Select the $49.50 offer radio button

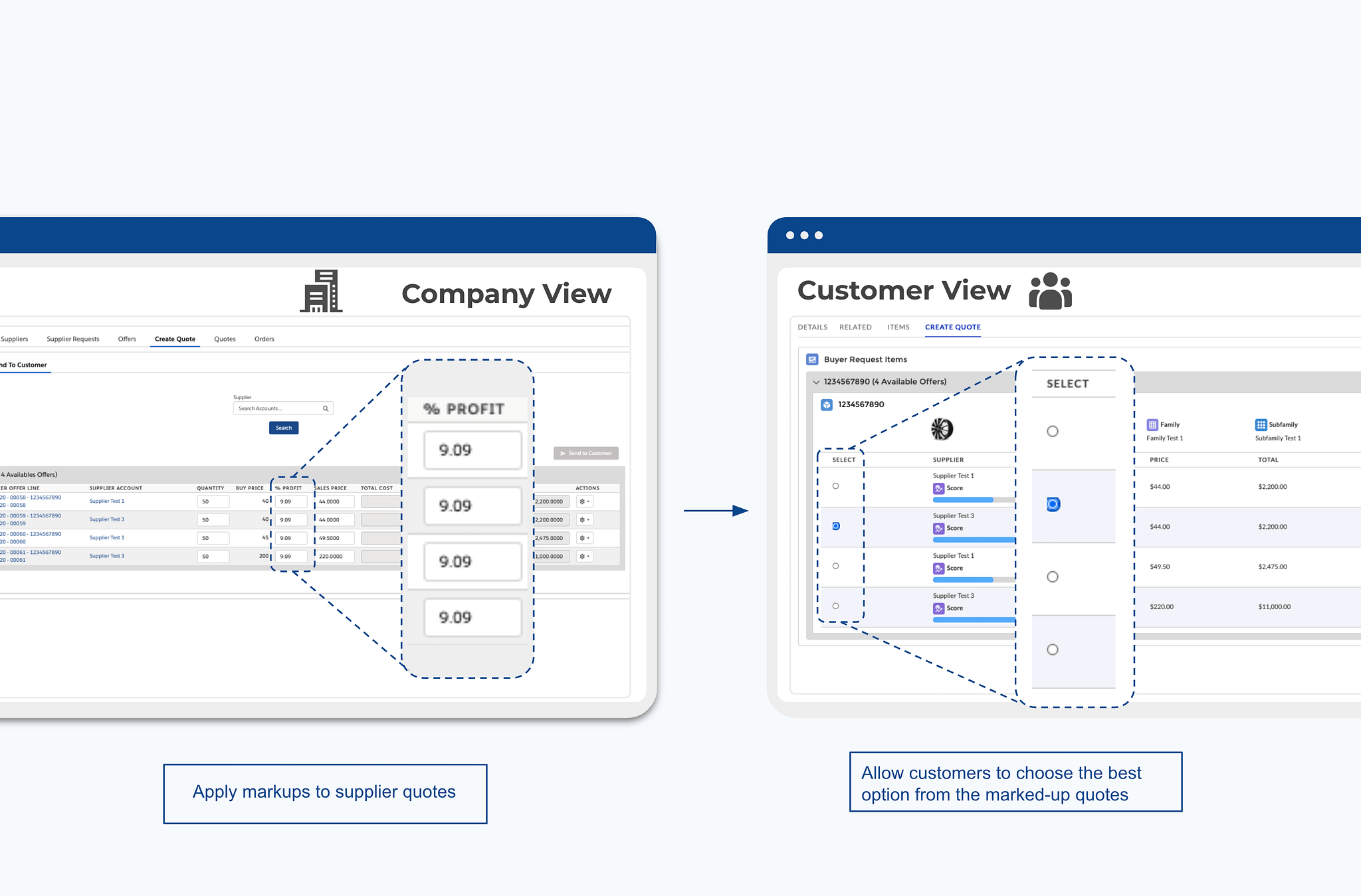[x=835, y=566]
